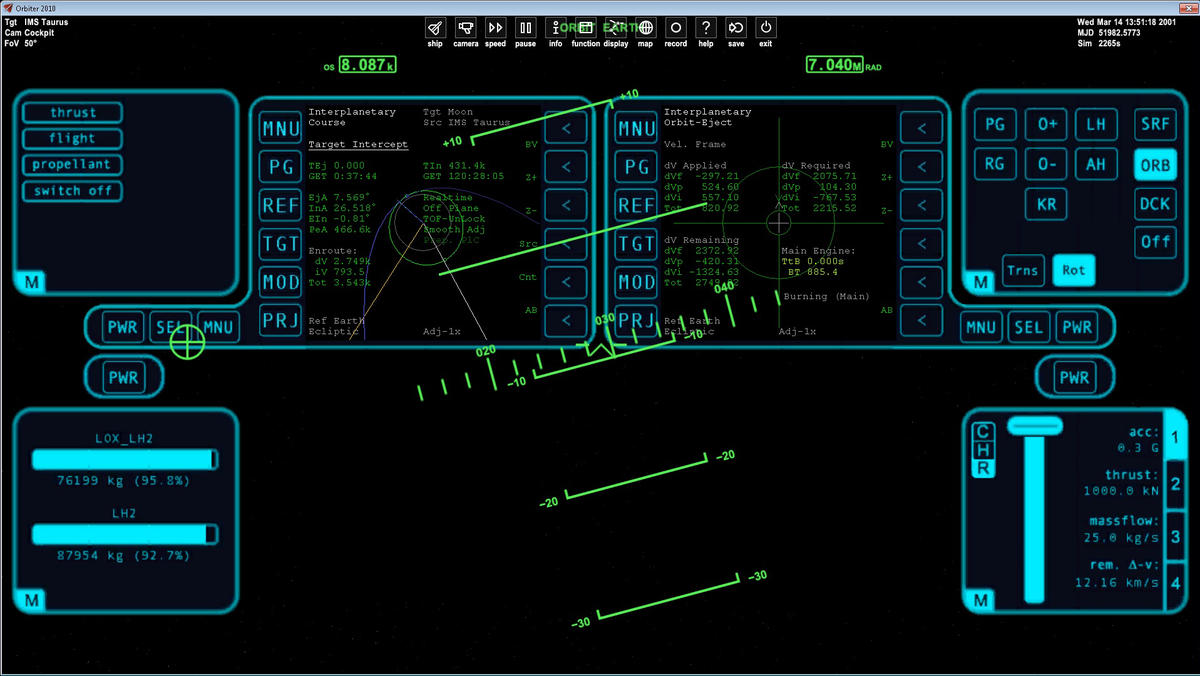Select the flight menu entry
This screenshot has height=676, width=1200.
[72, 139]
